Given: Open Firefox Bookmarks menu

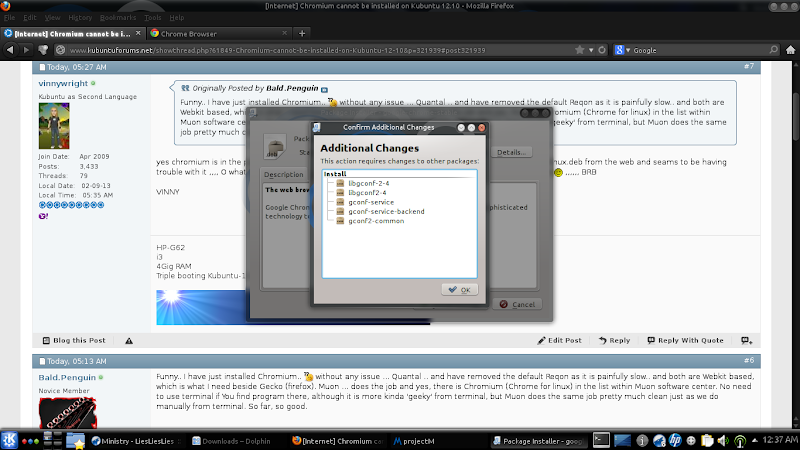Looking at the screenshot, I should pyautogui.click(x=118, y=17).
